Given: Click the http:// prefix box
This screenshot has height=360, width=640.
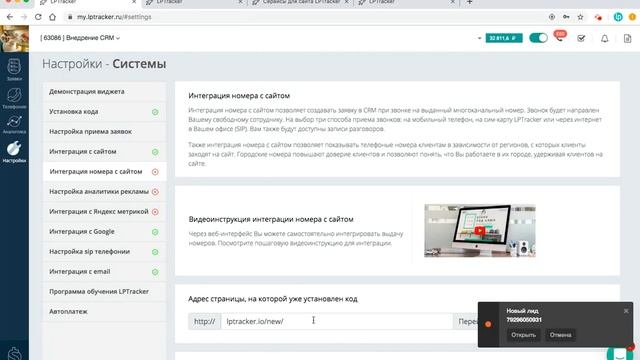Looking at the screenshot, I should 204,321.
